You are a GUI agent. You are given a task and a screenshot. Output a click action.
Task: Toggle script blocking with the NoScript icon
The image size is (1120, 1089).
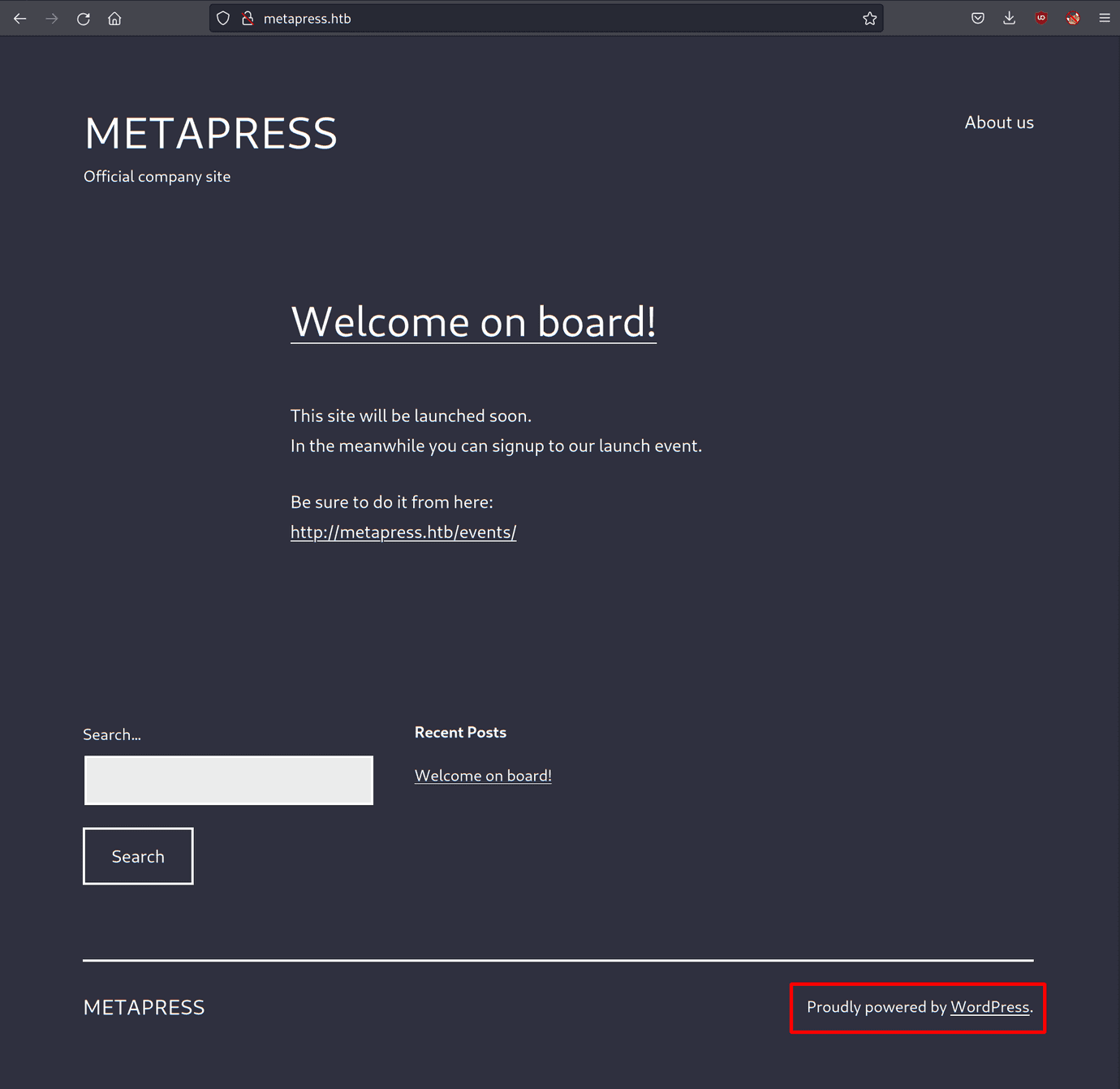[1073, 18]
